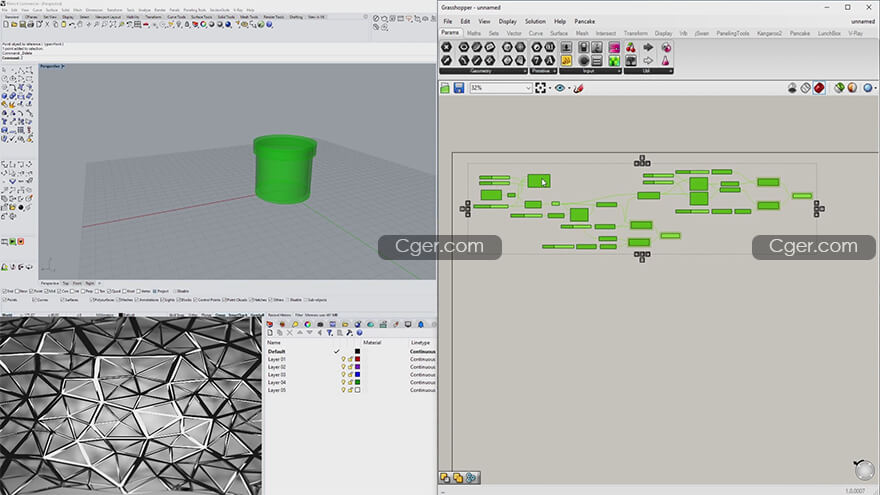Image resolution: width=880 pixels, height=495 pixels.
Task: Toggle the Quad osnap checkbox
Action: [109, 291]
